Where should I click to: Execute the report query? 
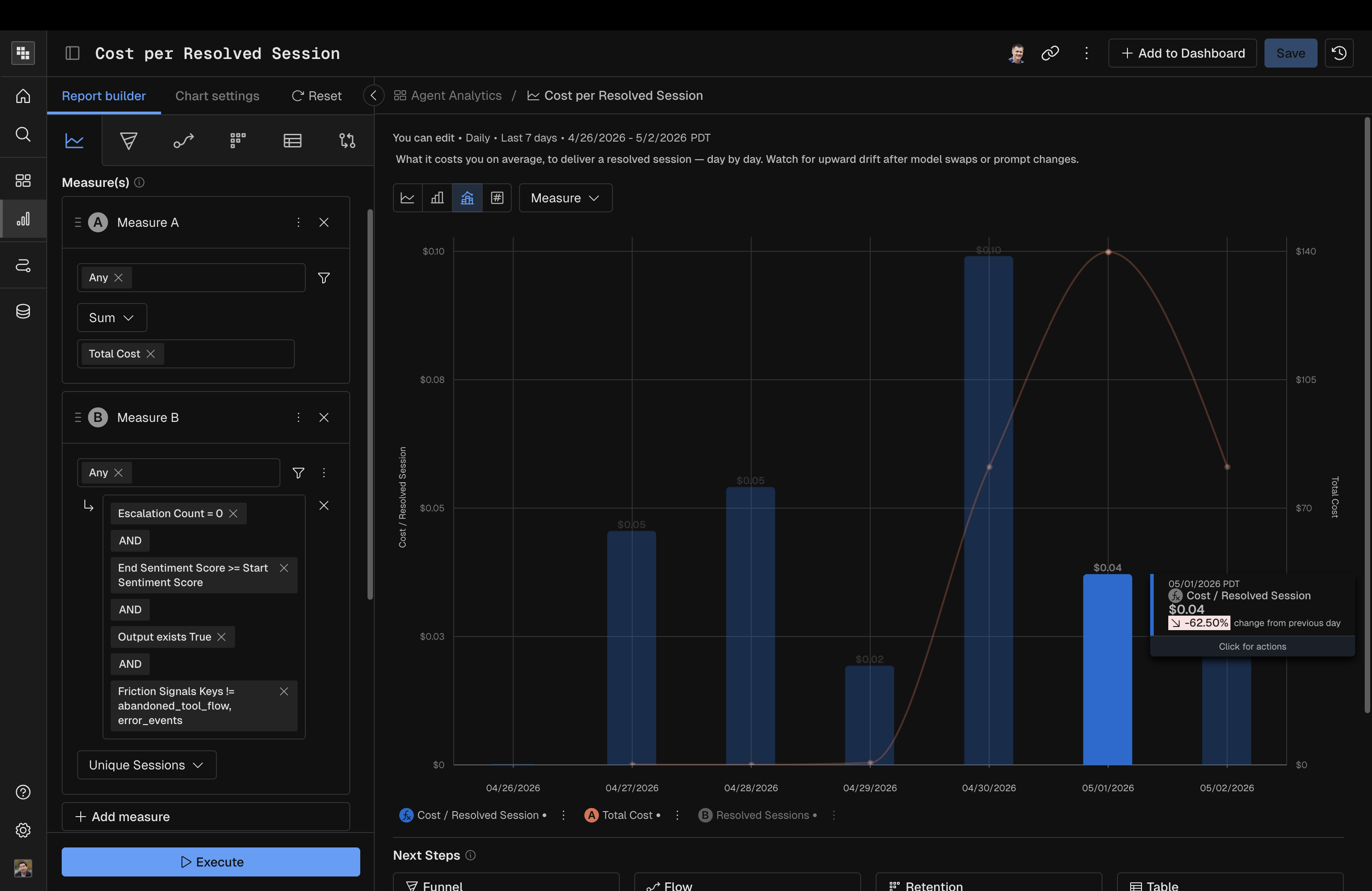[x=211, y=862]
